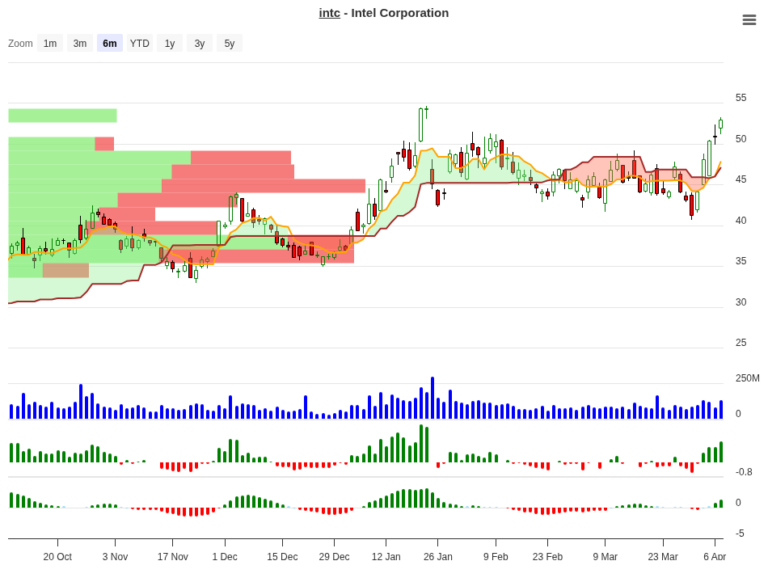Set zoom range to 1m
Image resolution: width=768 pixels, height=582 pixels.
[x=50, y=43]
